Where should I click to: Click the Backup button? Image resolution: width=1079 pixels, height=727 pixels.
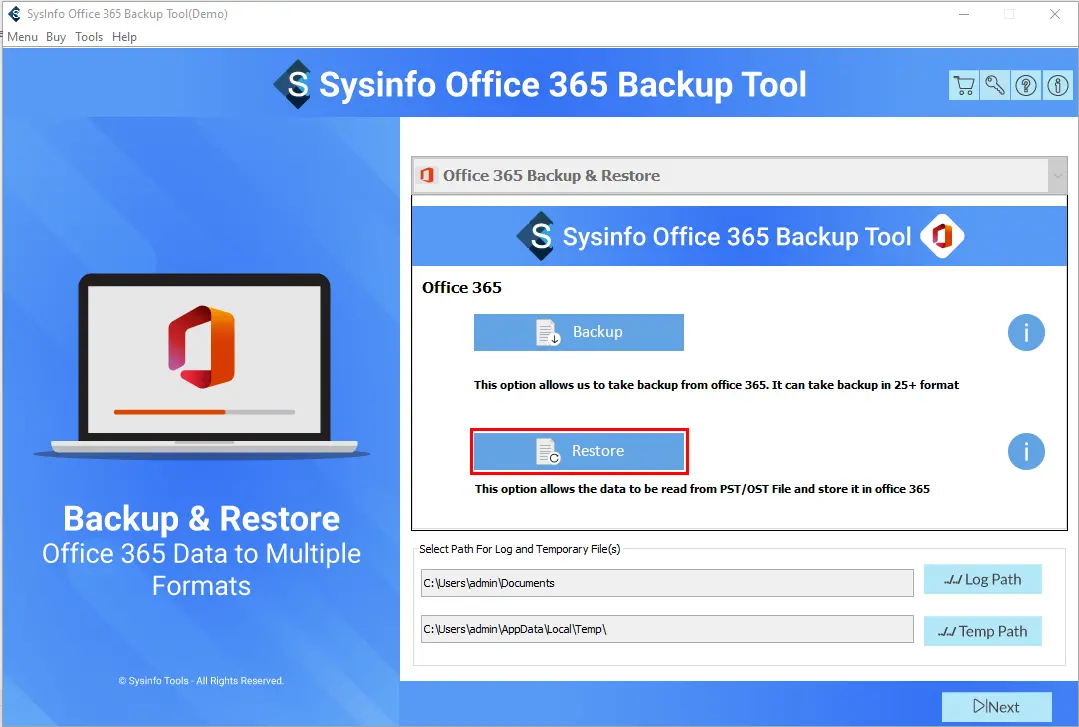point(579,333)
